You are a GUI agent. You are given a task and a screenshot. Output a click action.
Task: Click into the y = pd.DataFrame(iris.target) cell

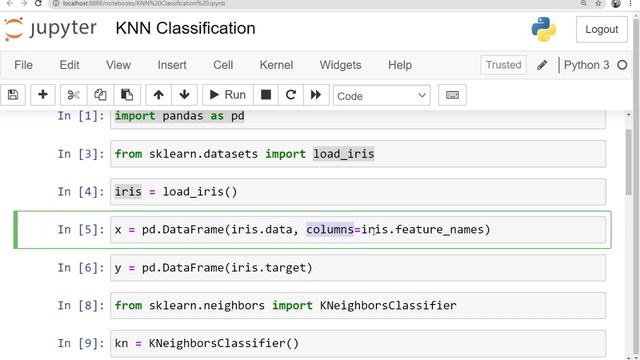pos(358,268)
